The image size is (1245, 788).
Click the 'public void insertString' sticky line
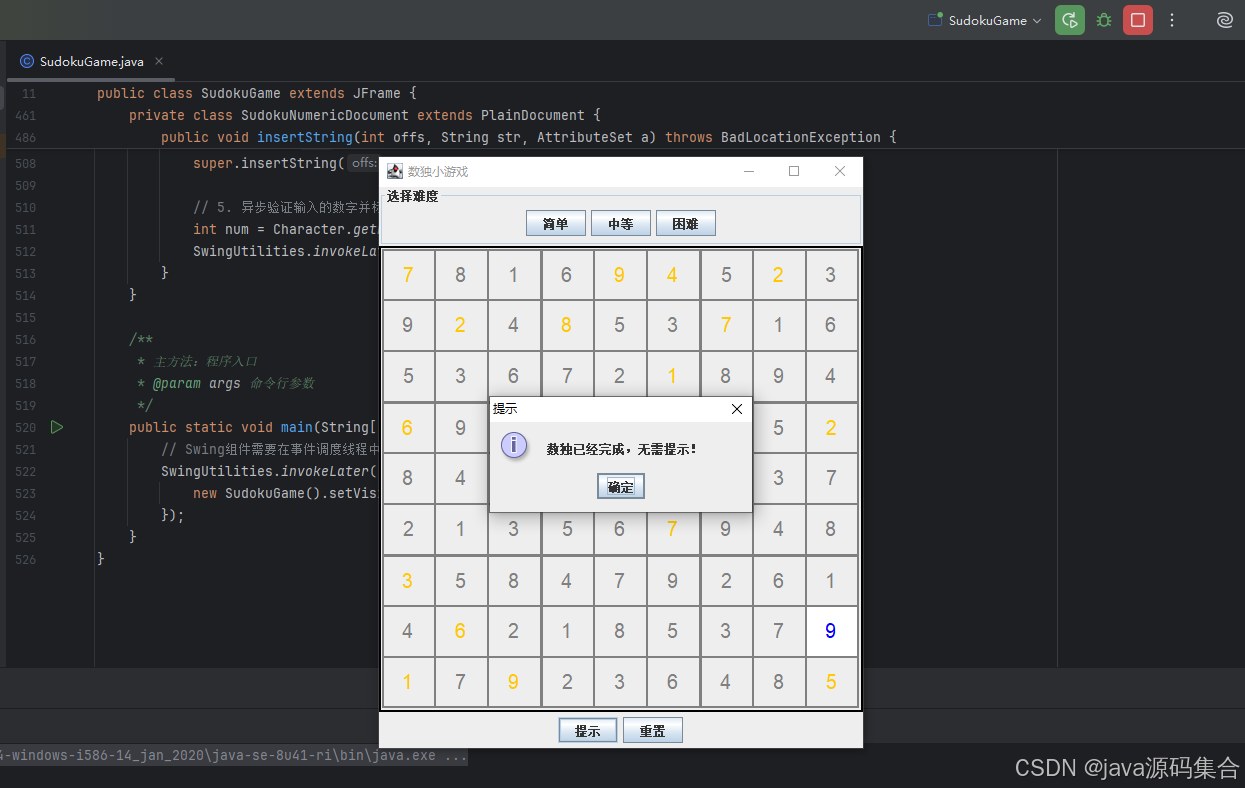click(x=529, y=137)
